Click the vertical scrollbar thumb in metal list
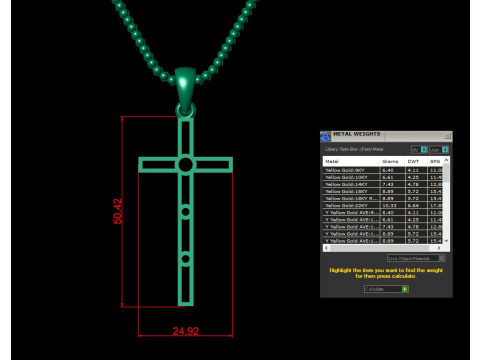This screenshot has width=480, height=360. 446,173
